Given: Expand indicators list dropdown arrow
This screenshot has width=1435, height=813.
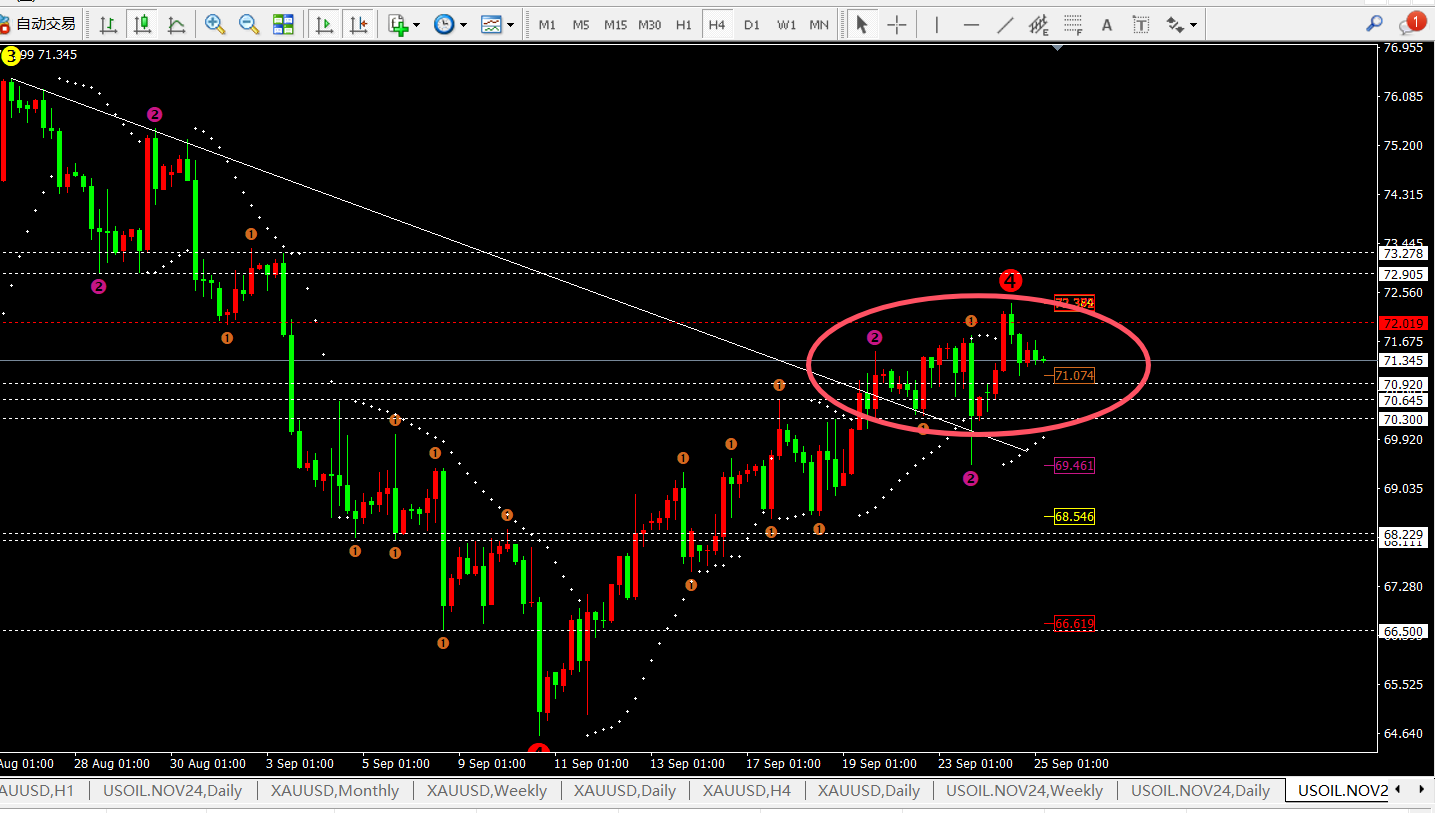Looking at the screenshot, I should [417, 25].
